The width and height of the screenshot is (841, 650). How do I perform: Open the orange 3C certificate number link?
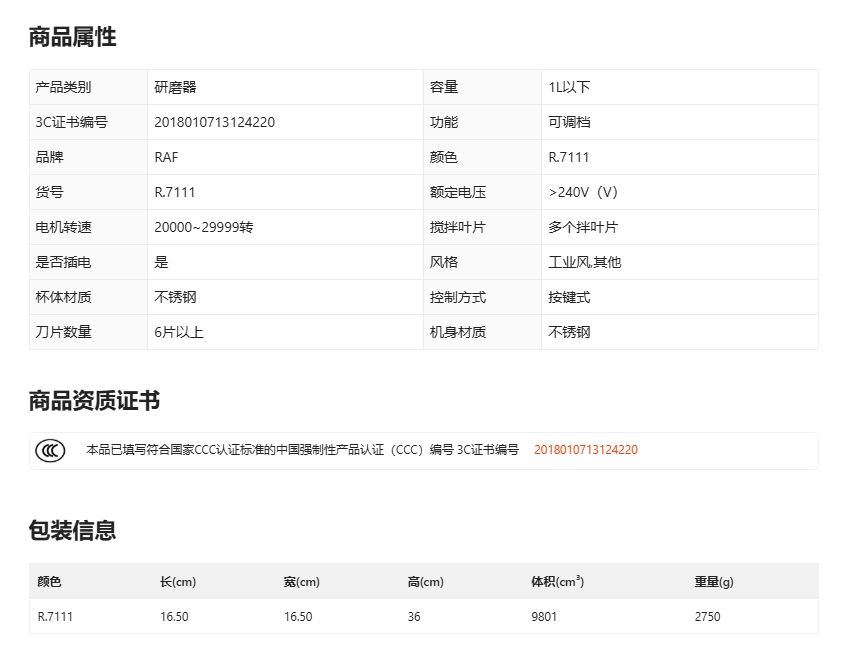coord(585,451)
